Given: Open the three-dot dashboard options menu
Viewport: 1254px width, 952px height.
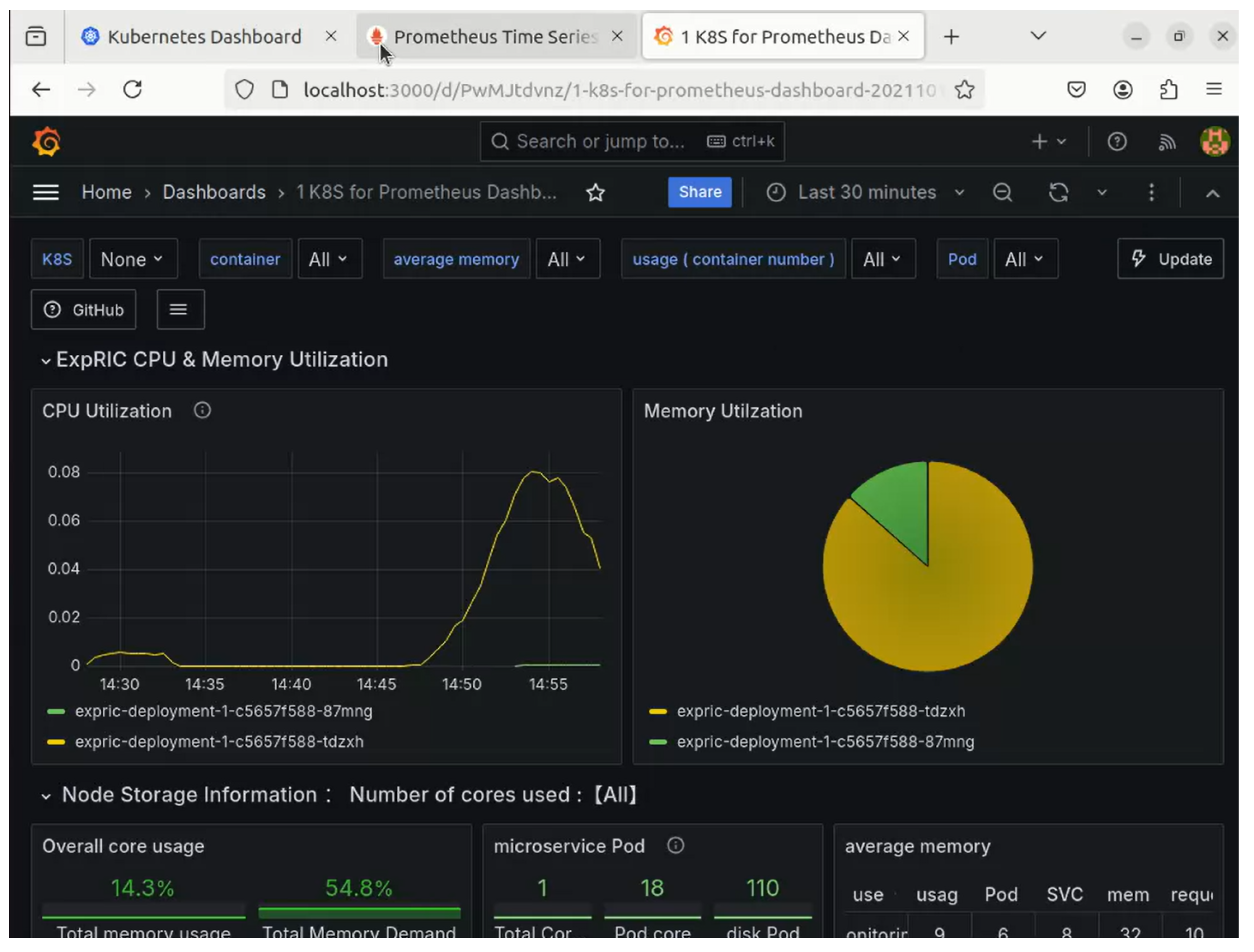Looking at the screenshot, I should coord(1151,193).
